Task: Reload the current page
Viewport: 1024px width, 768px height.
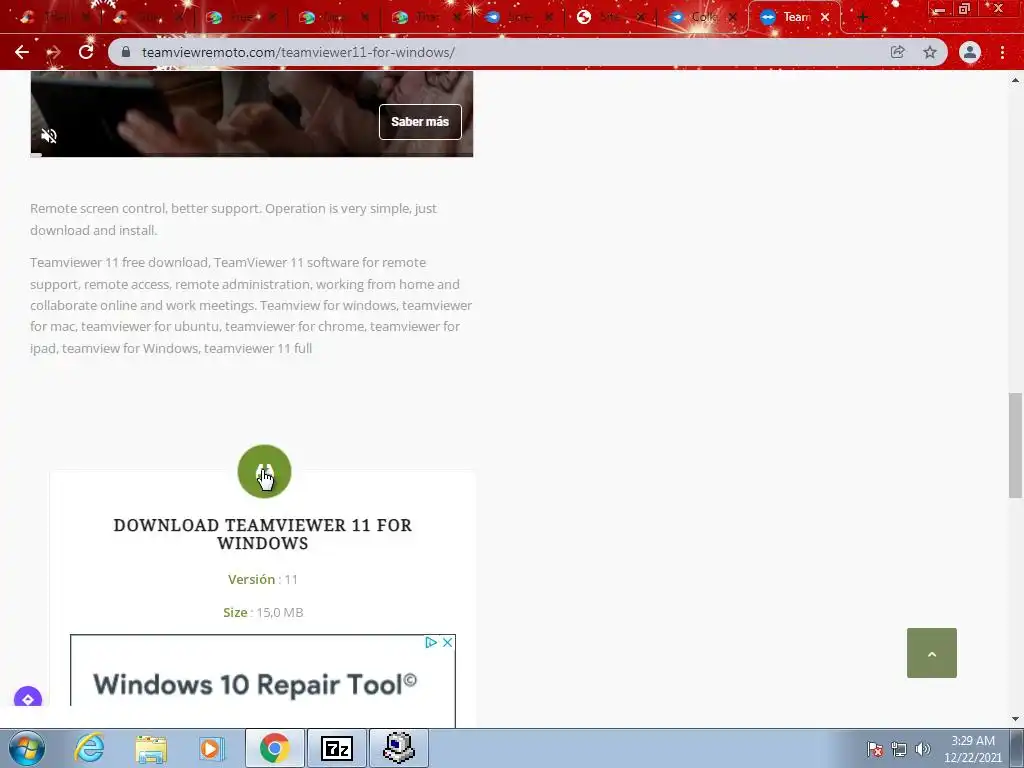Action: click(86, 52)
